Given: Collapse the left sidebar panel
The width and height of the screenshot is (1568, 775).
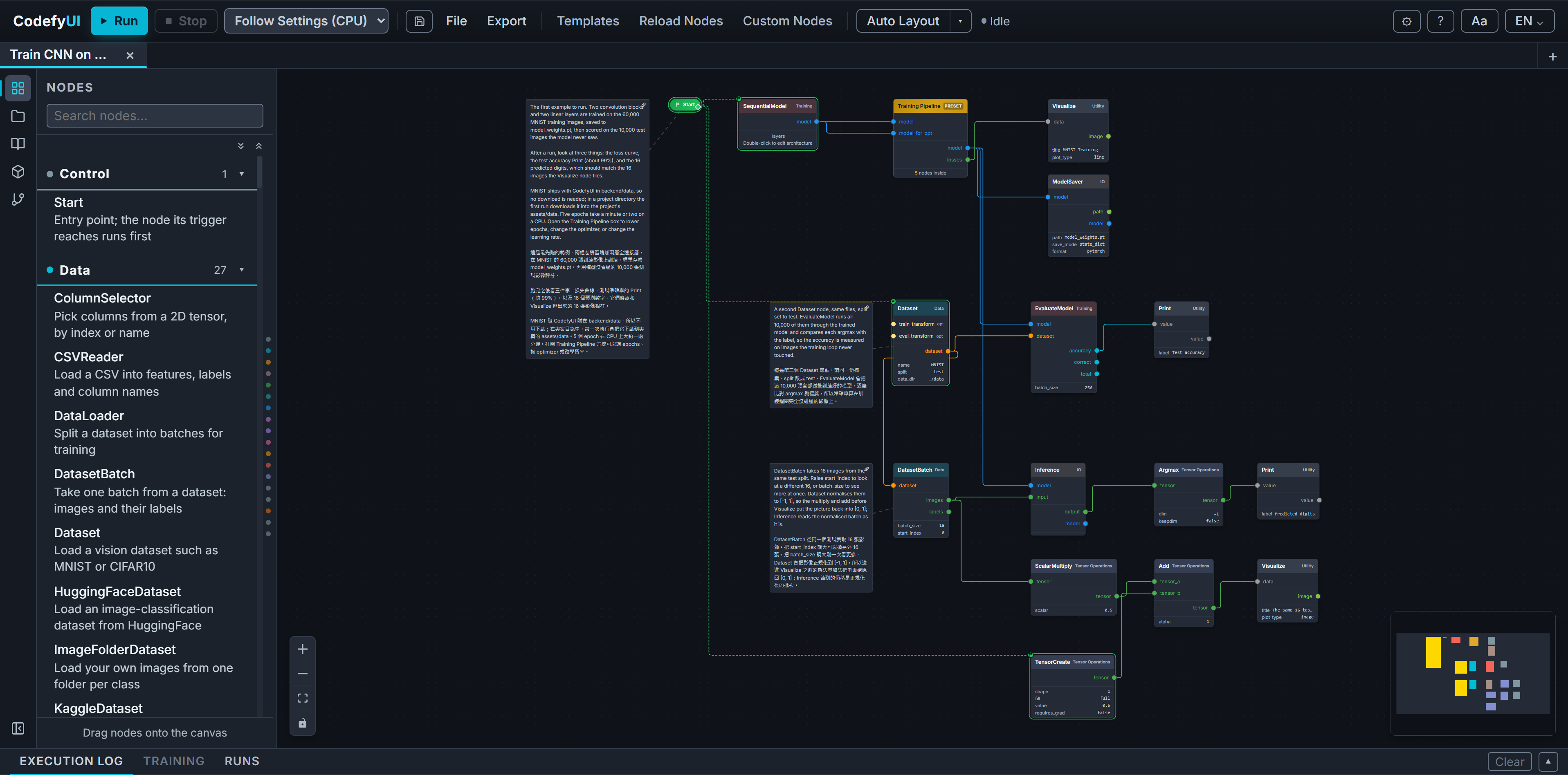Looking at the screenshot, I should coord(18,728).
